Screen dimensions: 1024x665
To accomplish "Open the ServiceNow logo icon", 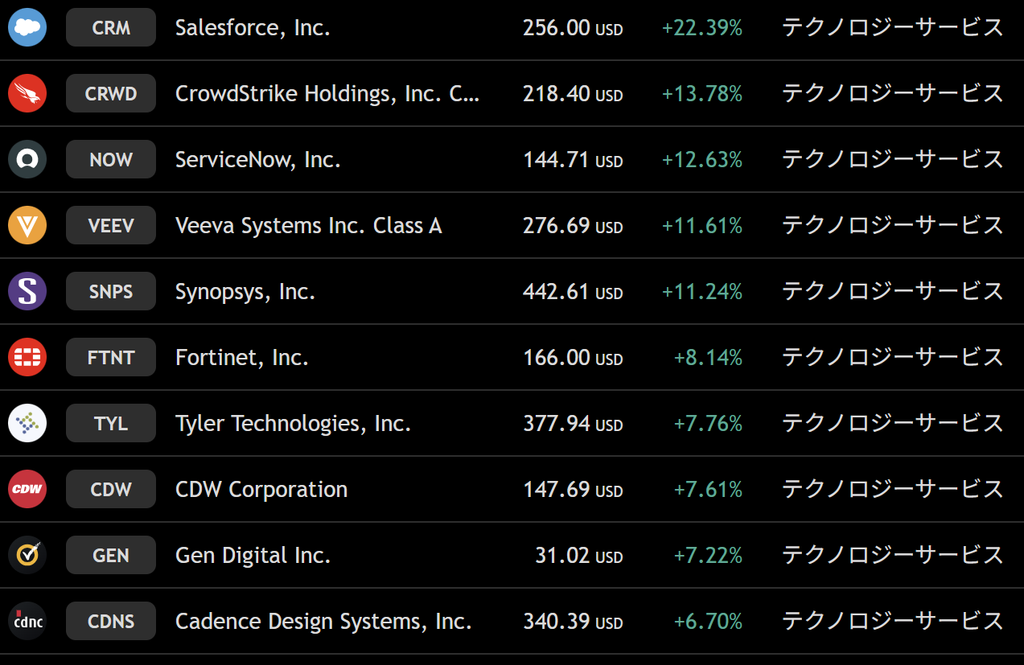I will pos(27,159).
